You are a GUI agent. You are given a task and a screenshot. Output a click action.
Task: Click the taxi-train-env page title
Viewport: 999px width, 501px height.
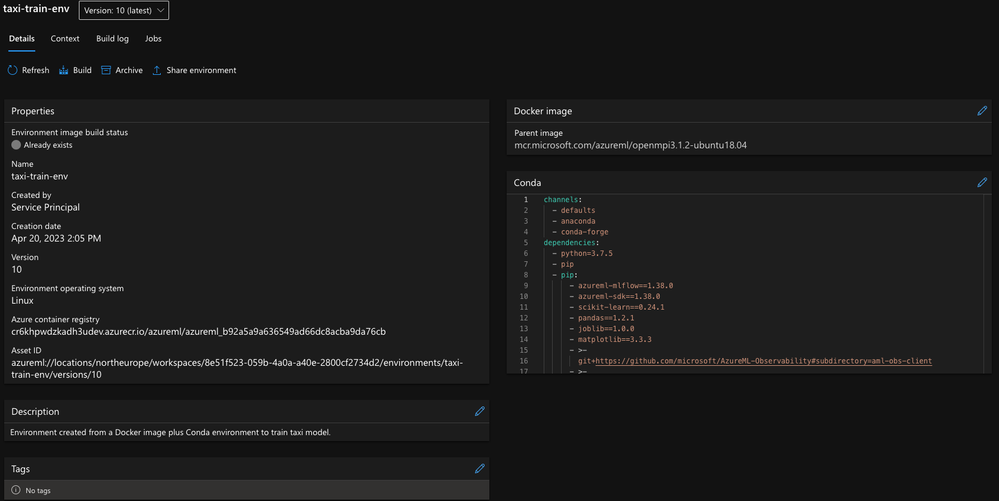click(x=36, y=9)
